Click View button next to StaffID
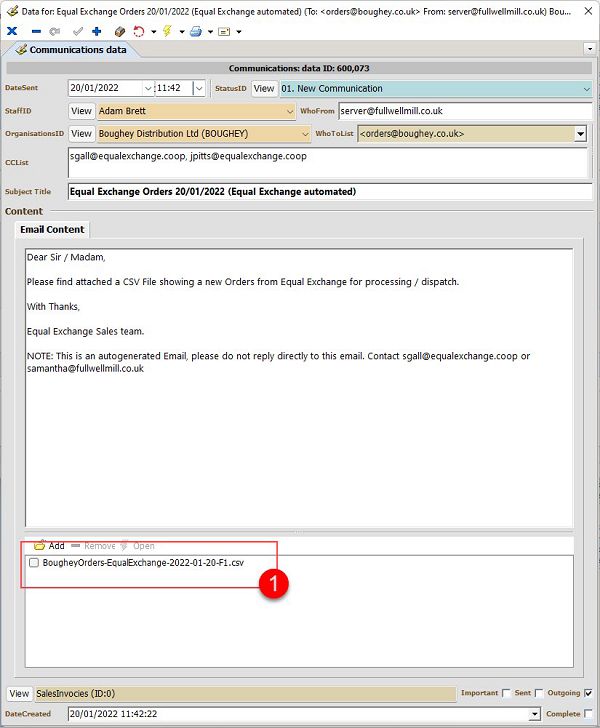The image size is (600, 728). tap(81, 111)
